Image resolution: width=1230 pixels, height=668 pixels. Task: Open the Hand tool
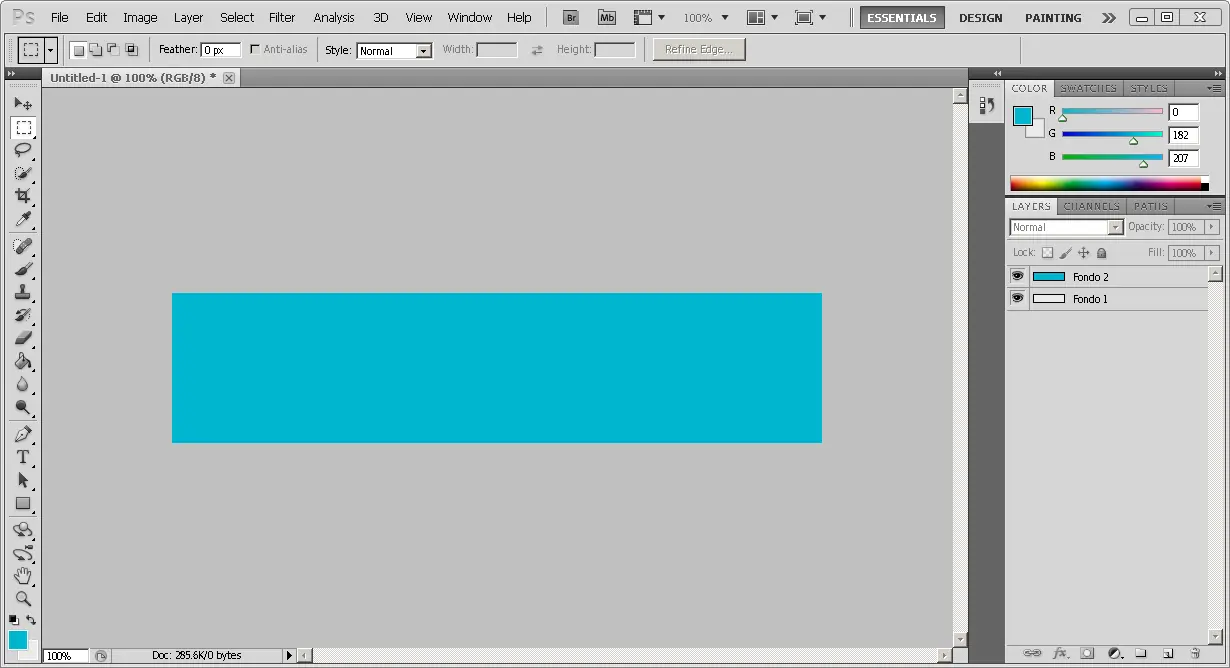point(24,576)
